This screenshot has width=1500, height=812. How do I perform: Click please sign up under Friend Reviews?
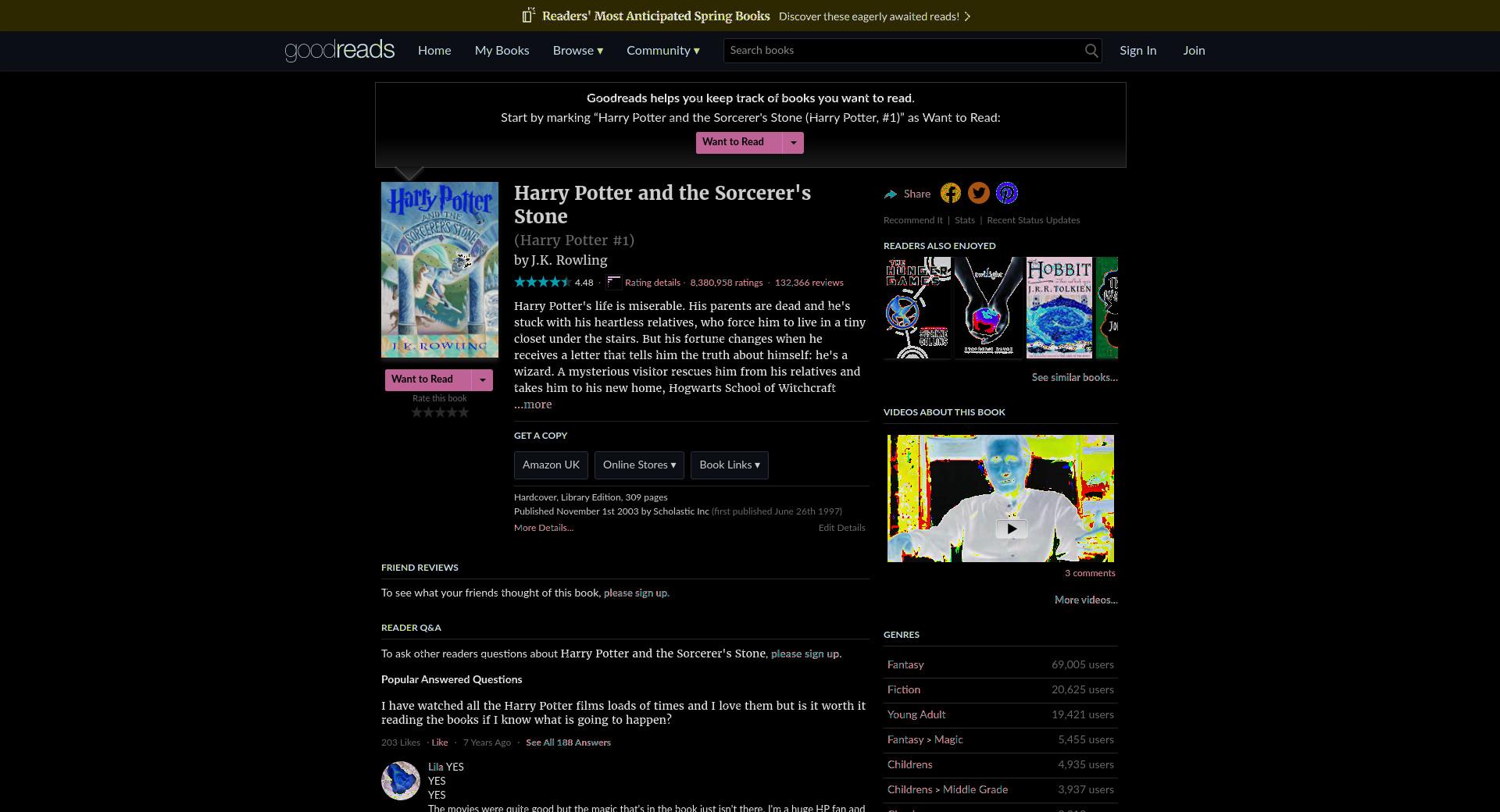(637, 593)
